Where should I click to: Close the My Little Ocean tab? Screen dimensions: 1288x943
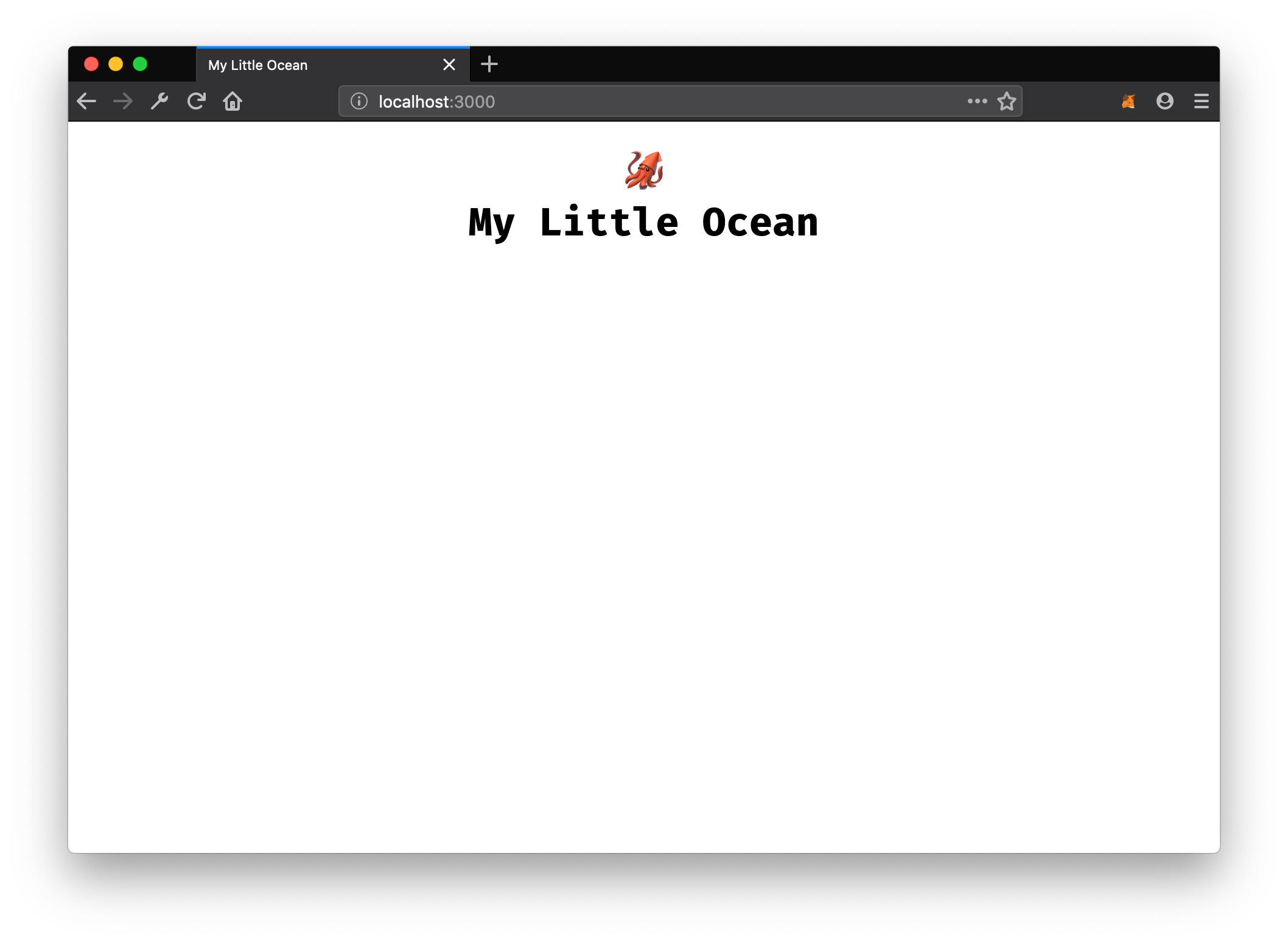[x=449, y=64]
